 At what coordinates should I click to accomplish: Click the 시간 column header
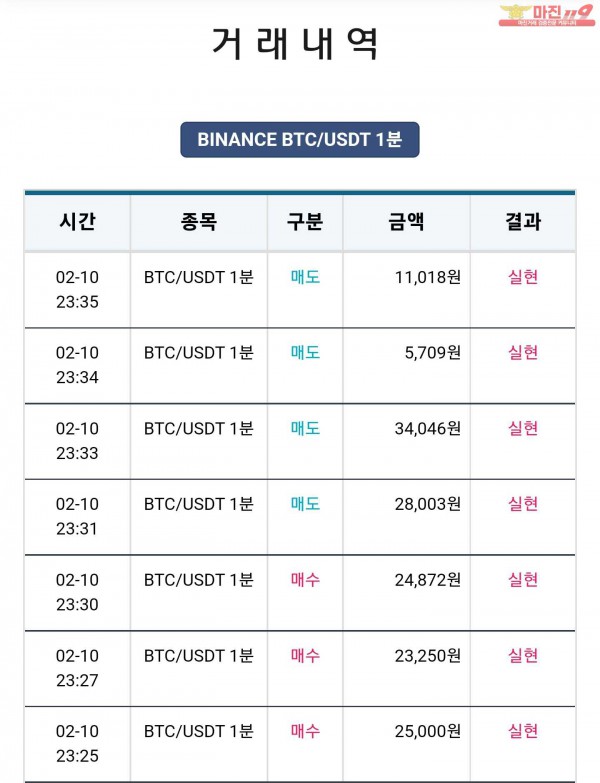coord(77,222)
